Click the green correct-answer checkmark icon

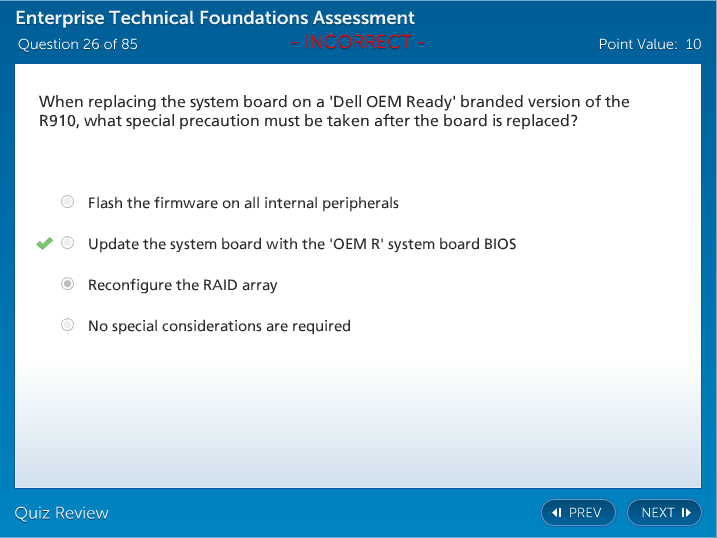pos(44,243)
